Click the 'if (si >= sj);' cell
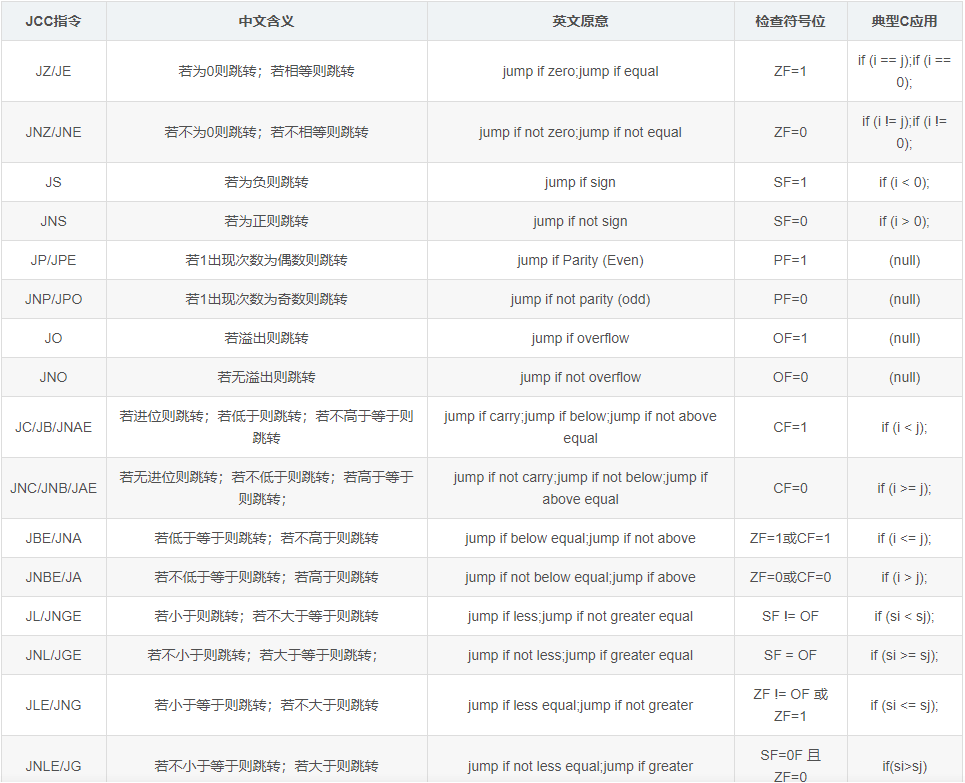The image size is (965, 783). click(x=904, y=654)
